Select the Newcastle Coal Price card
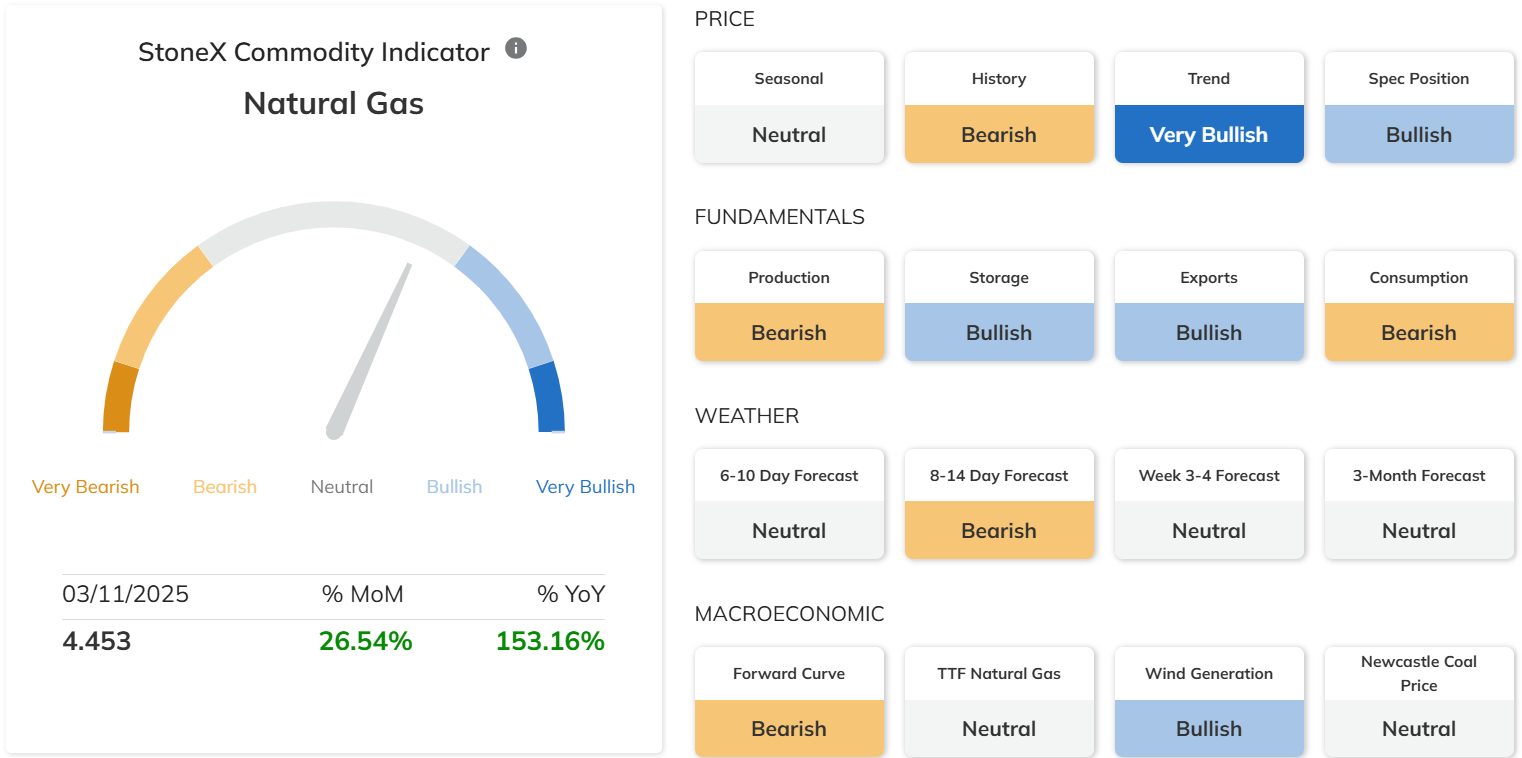The height and width of the screenshot is (758, 1522). pos(1419,702)
